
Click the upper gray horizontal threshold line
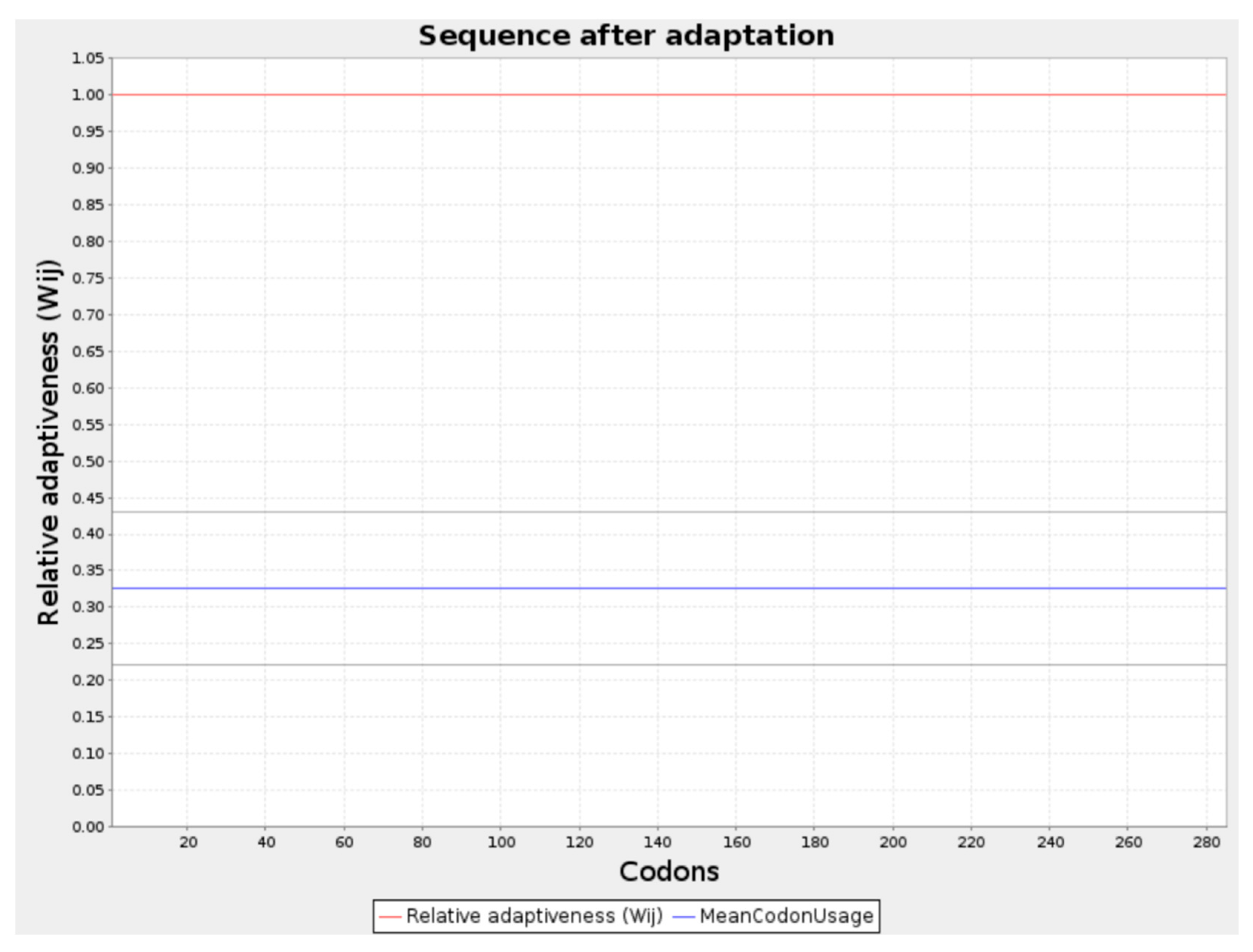click(x=669, y=512)
